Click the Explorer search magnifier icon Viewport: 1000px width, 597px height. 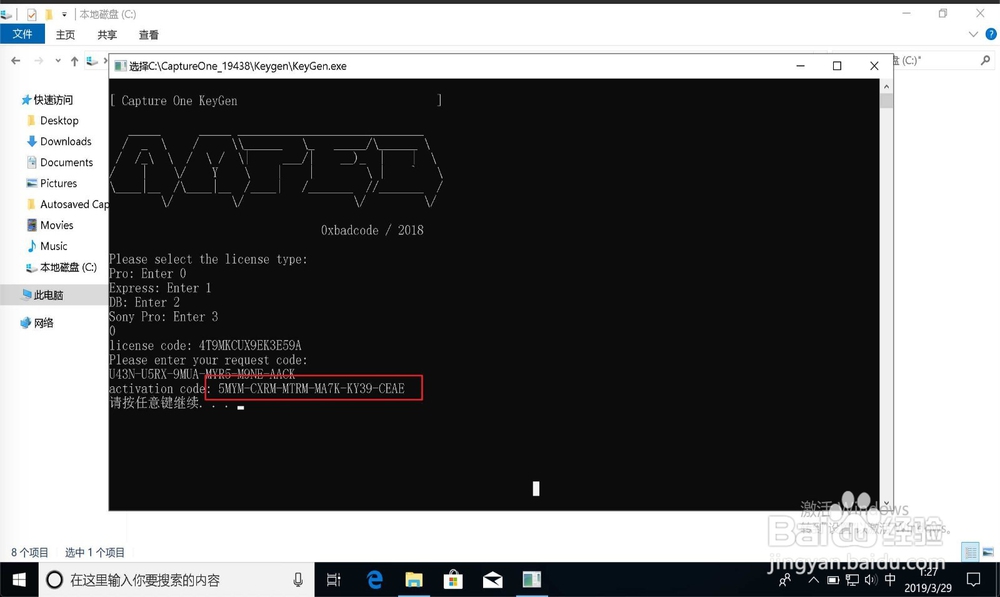tap(985, 61)
